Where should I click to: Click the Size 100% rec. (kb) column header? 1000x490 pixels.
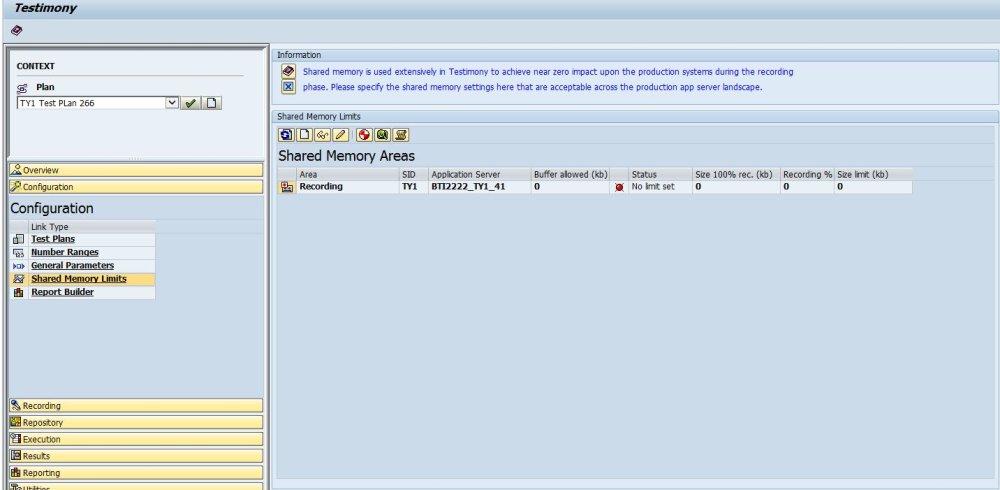736,174
